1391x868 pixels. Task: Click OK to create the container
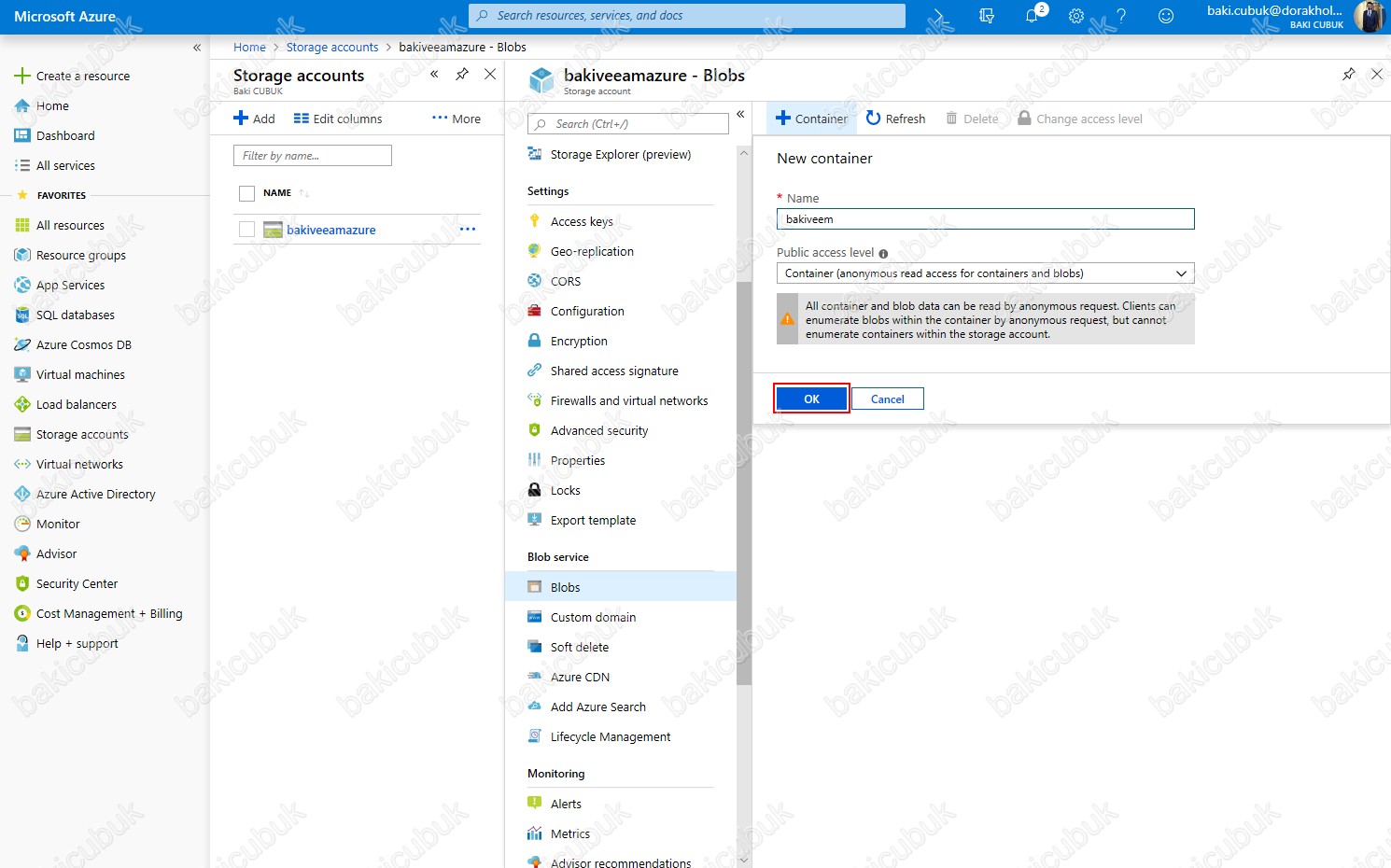point(811,399)
